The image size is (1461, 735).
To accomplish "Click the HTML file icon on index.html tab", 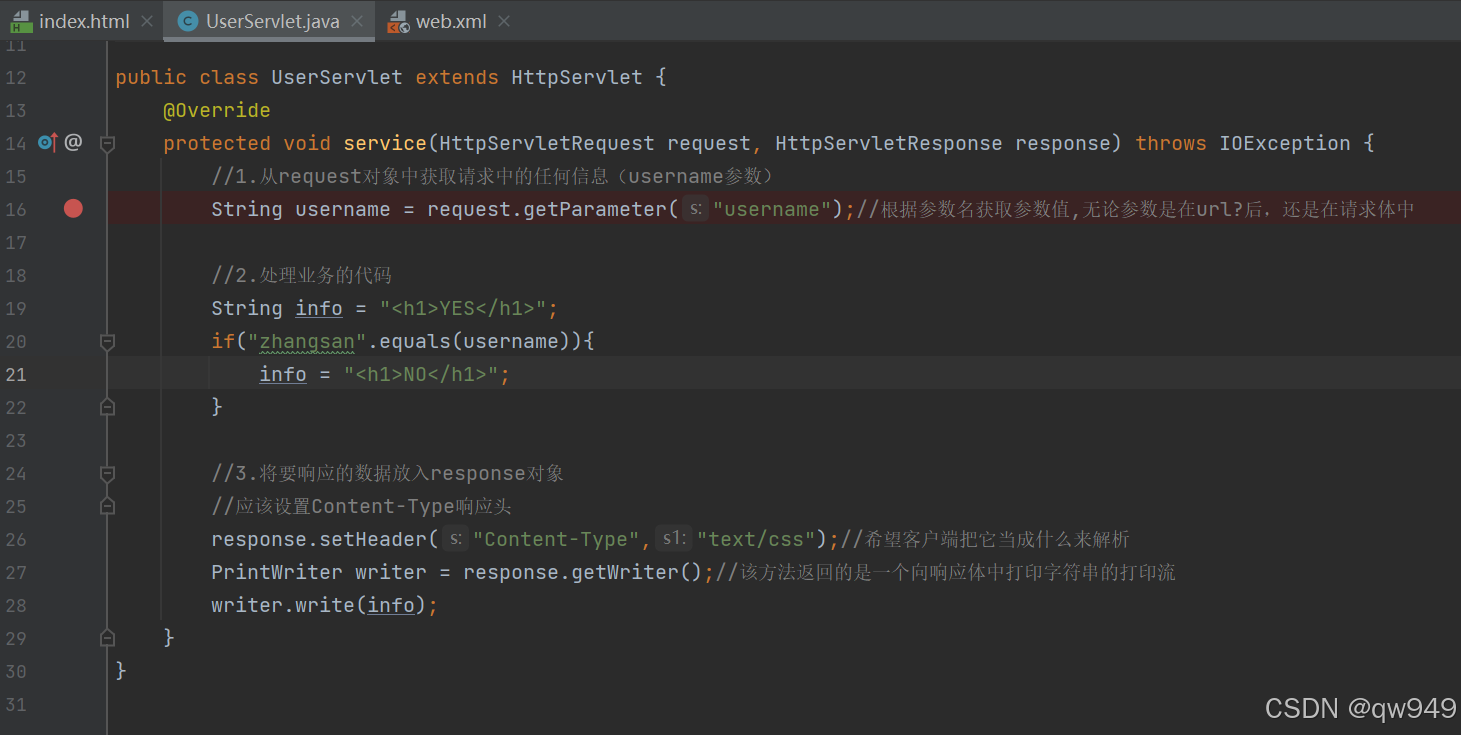I will click(x=22, y=20).
